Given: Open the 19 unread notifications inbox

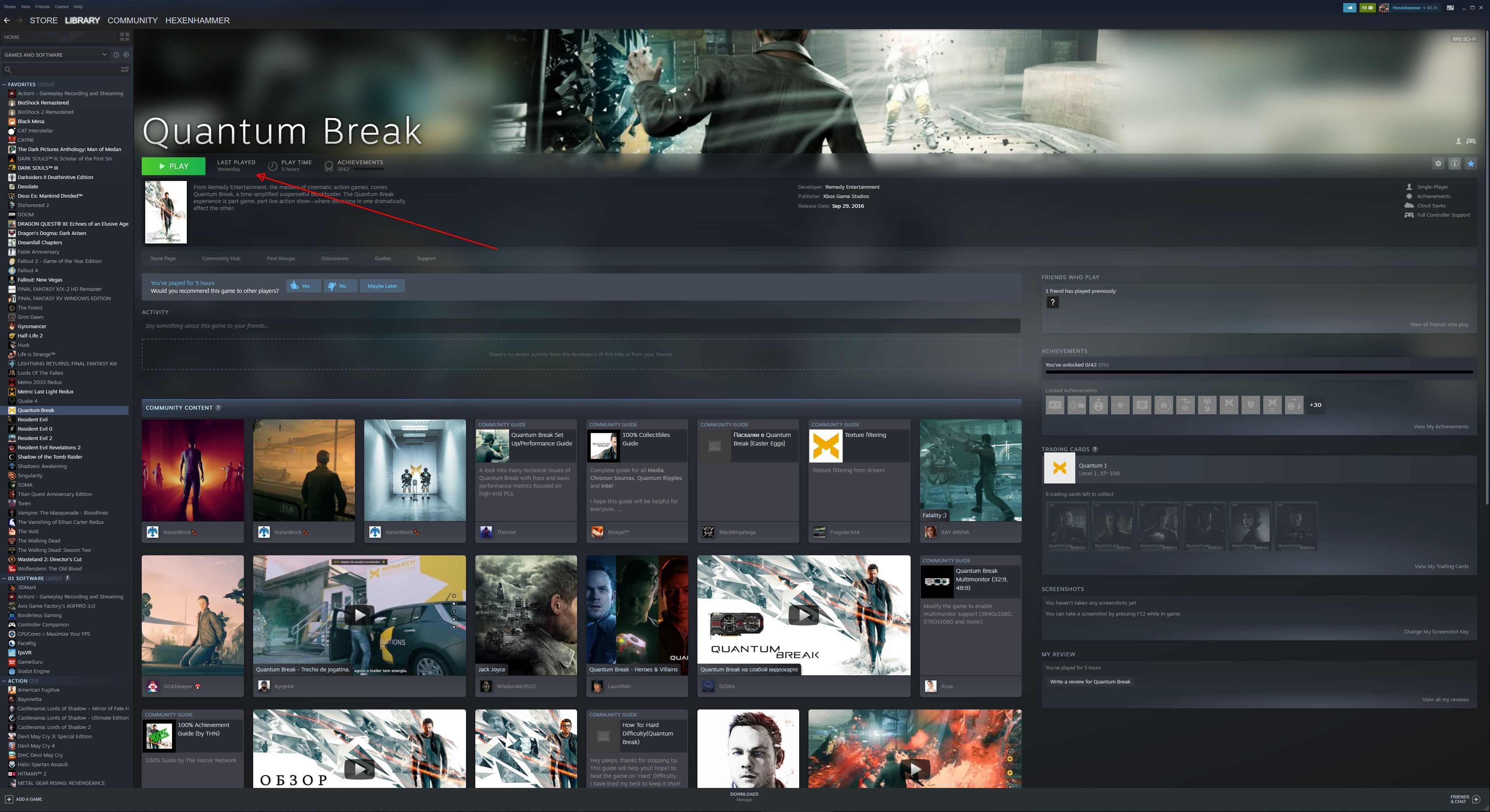Looking at the screenshot, I should [x=1367, y=7].
